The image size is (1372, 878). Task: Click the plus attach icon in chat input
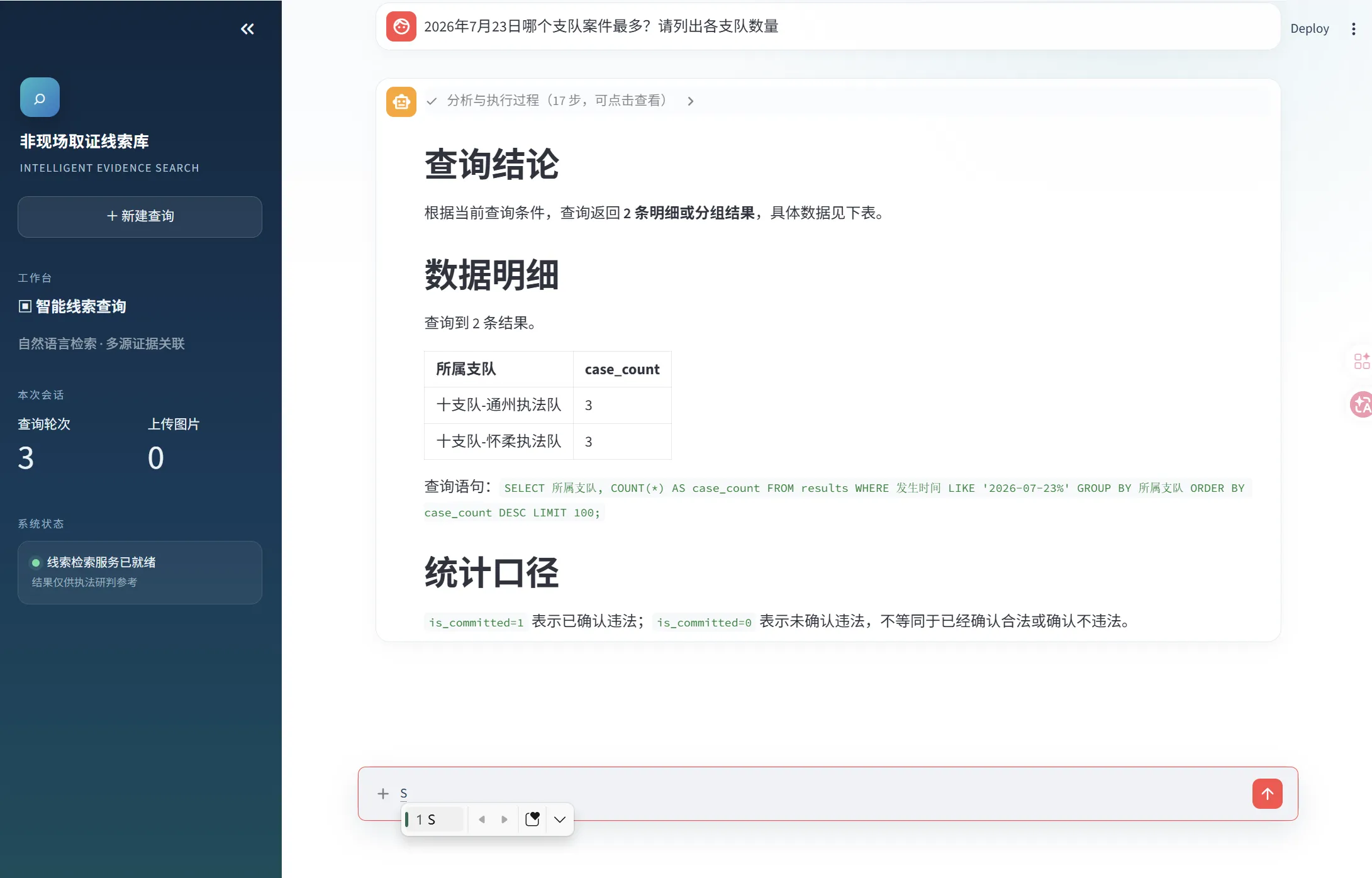(x=383, y=794)
